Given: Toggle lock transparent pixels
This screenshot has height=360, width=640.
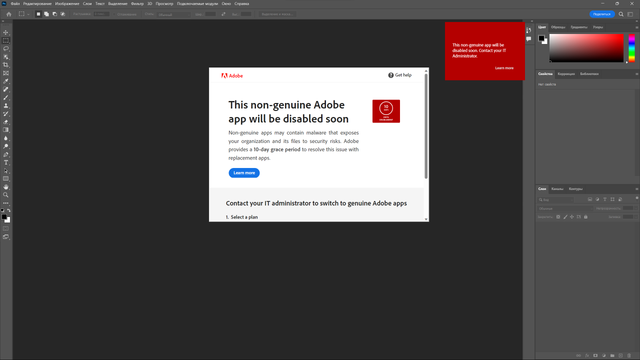Looking at the screenshot, I should click(x=558, y=217).
